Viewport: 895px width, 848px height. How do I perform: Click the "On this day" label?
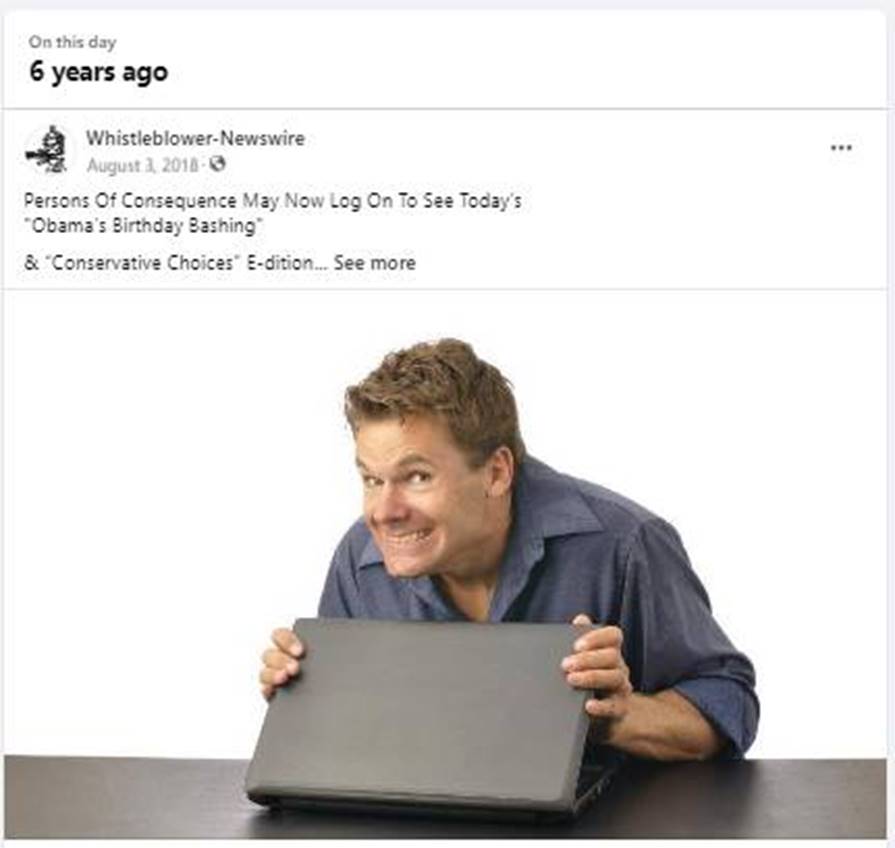pyautogui.click(x=72, y=42)
